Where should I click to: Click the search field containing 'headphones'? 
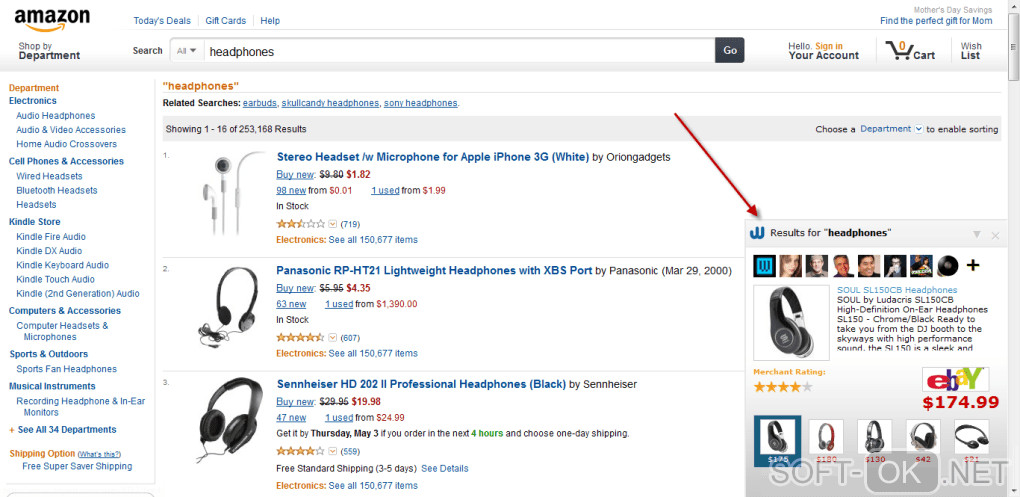458,51
